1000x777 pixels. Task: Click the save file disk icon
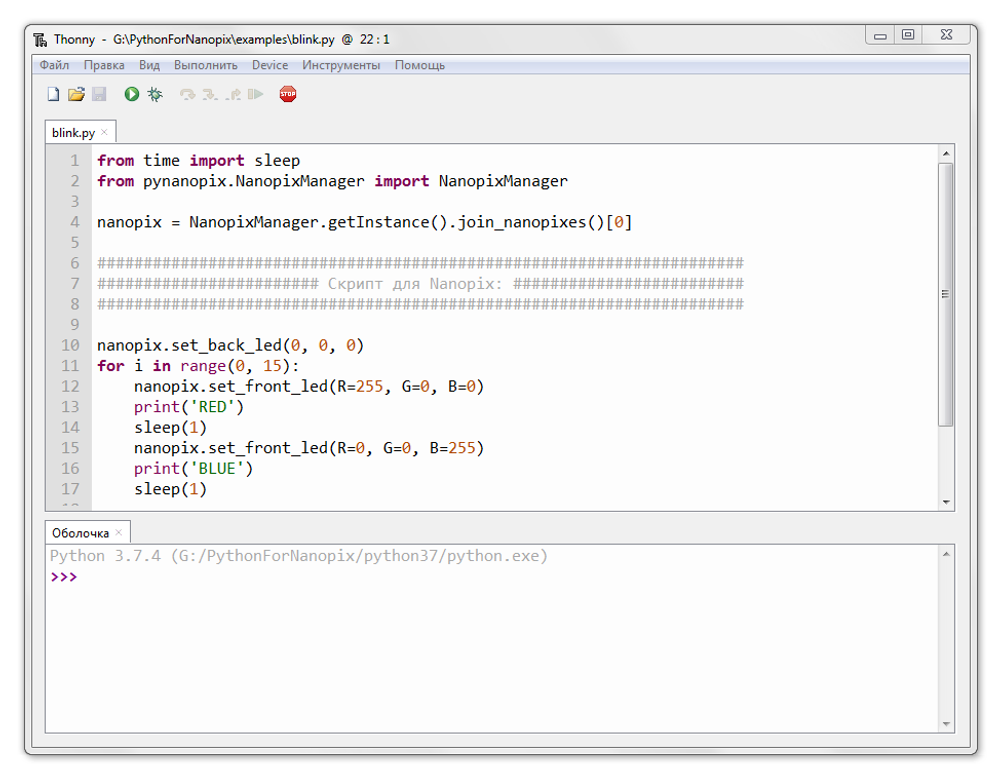(x=99, y=94)
